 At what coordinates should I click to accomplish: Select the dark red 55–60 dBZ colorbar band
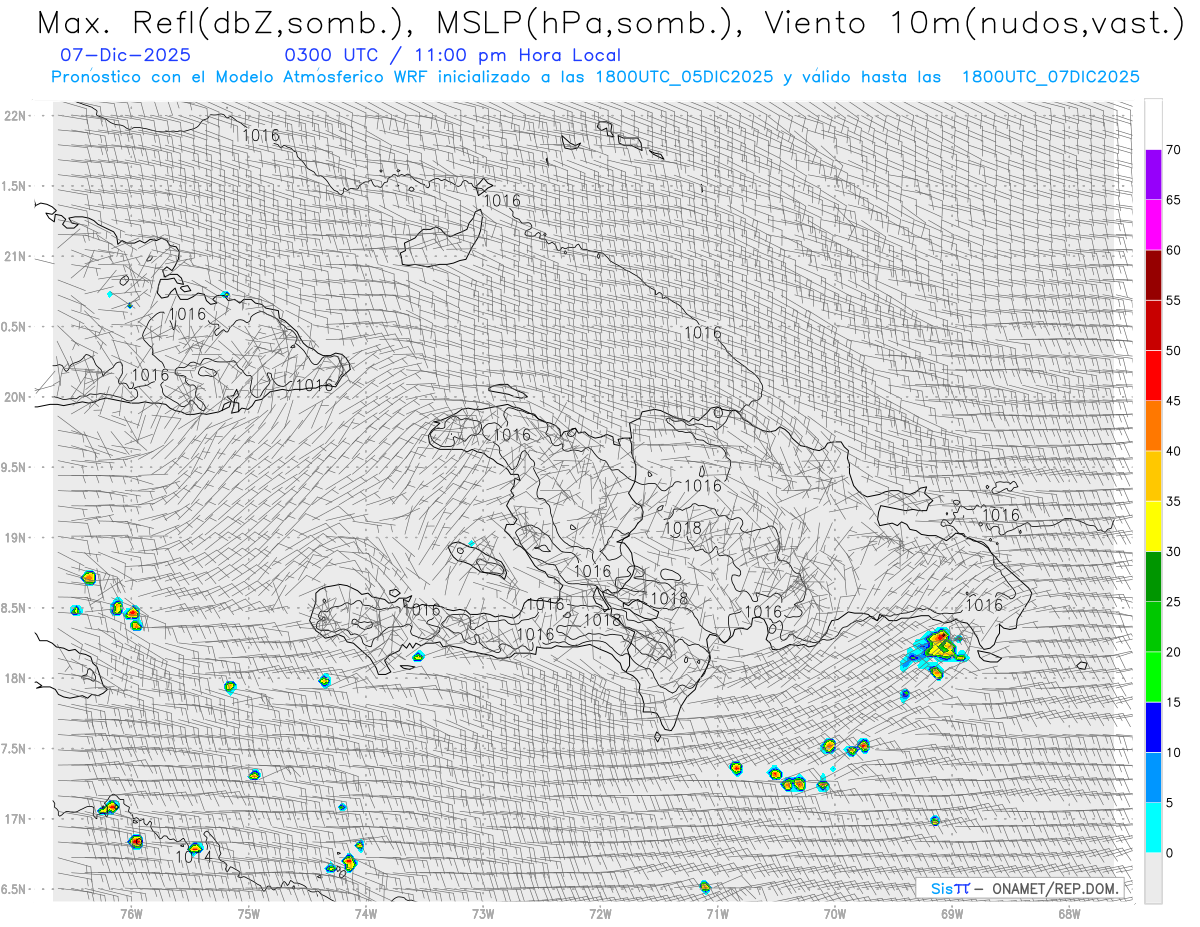tap(1153, 275)
